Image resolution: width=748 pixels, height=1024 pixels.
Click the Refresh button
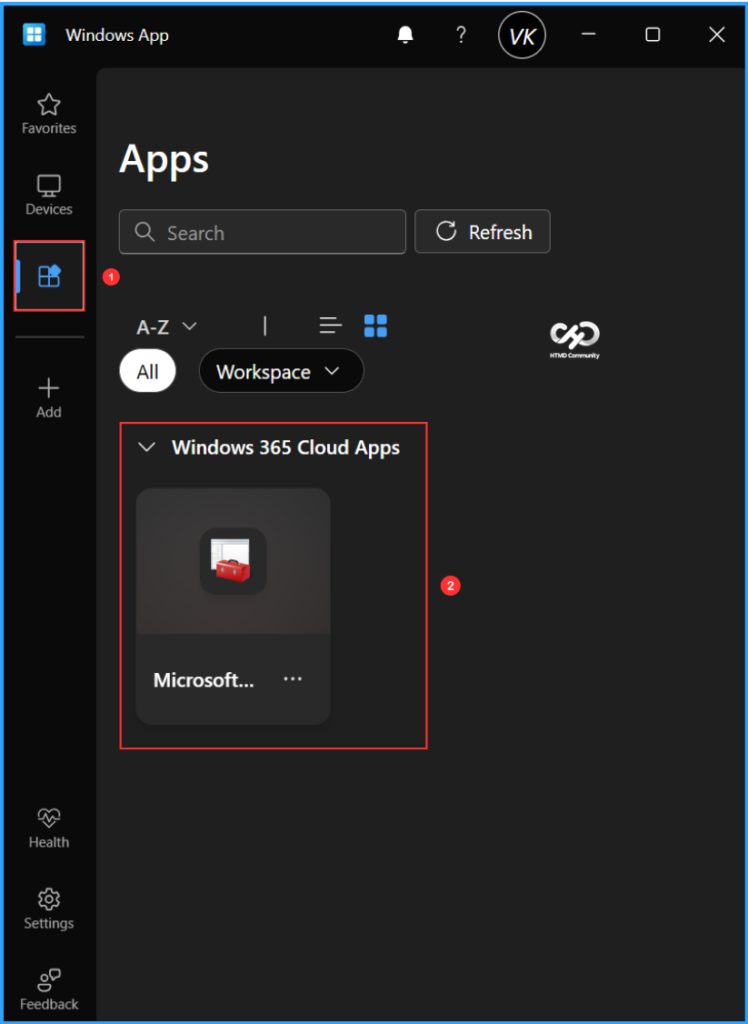pos(482,231)
